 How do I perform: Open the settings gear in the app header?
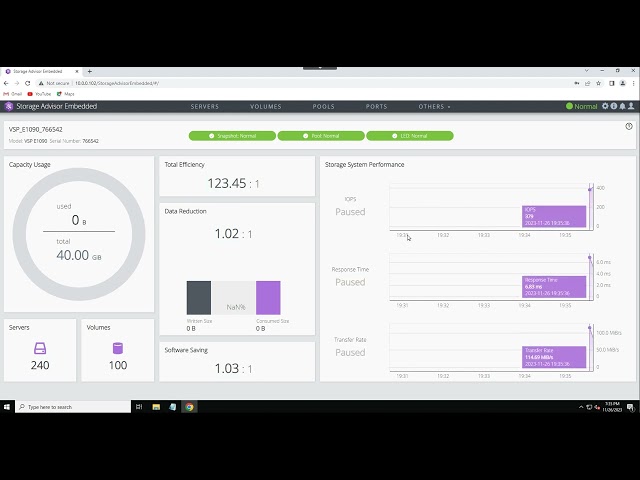[605, 106]
